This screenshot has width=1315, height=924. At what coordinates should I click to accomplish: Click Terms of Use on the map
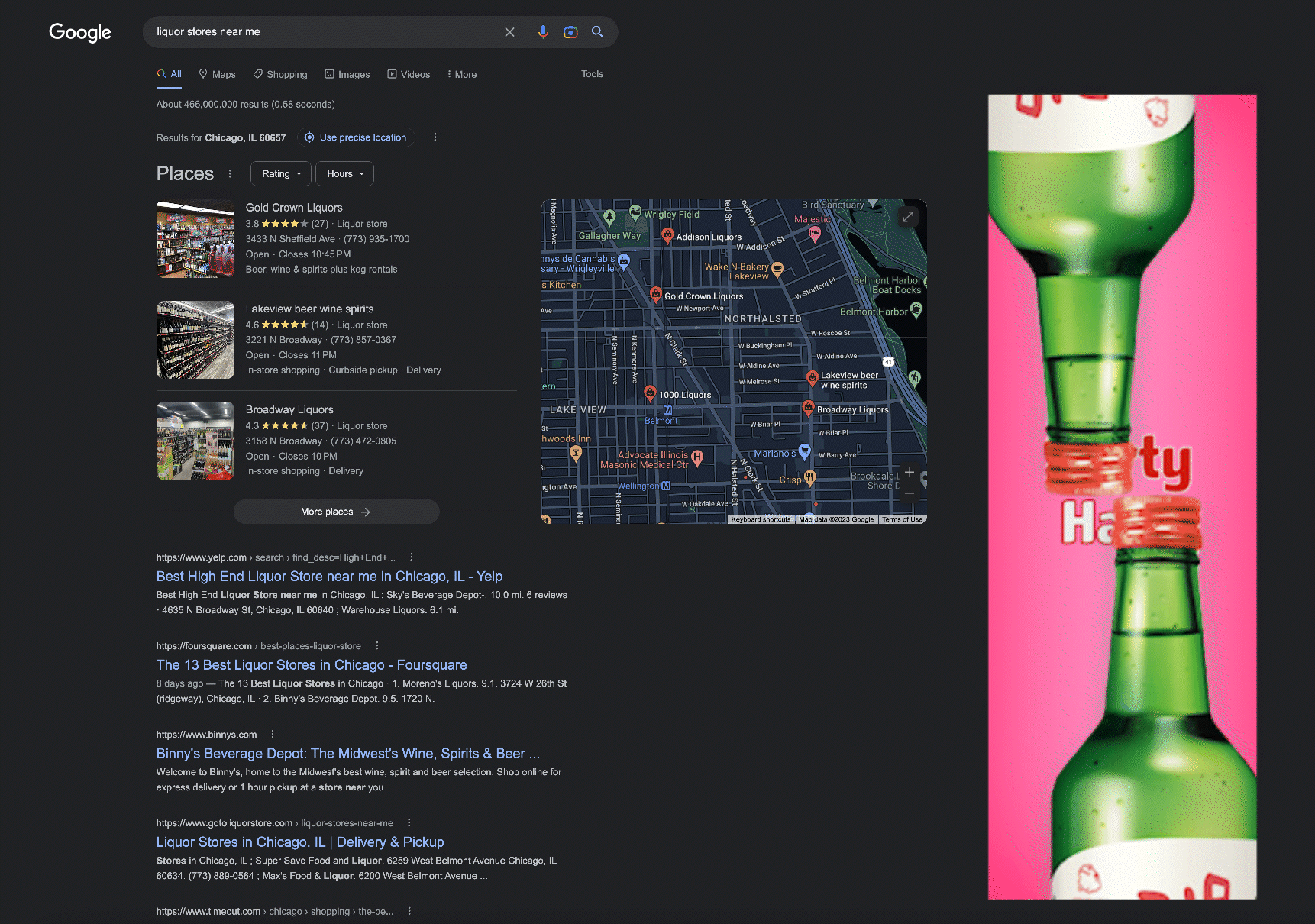(x=902, y=519)
